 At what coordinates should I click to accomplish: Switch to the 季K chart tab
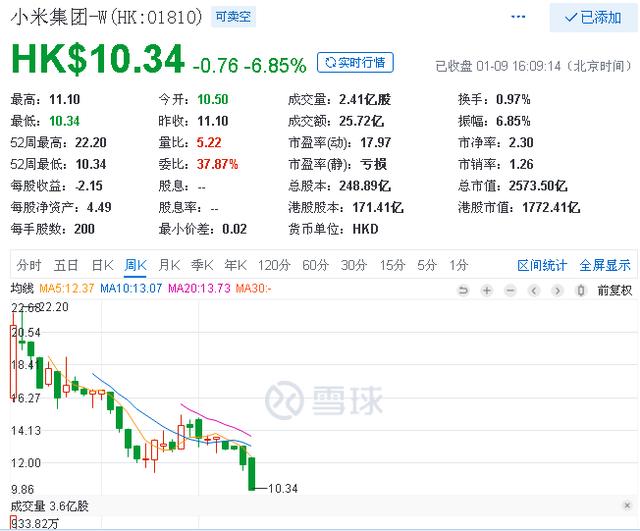point(202,265)
